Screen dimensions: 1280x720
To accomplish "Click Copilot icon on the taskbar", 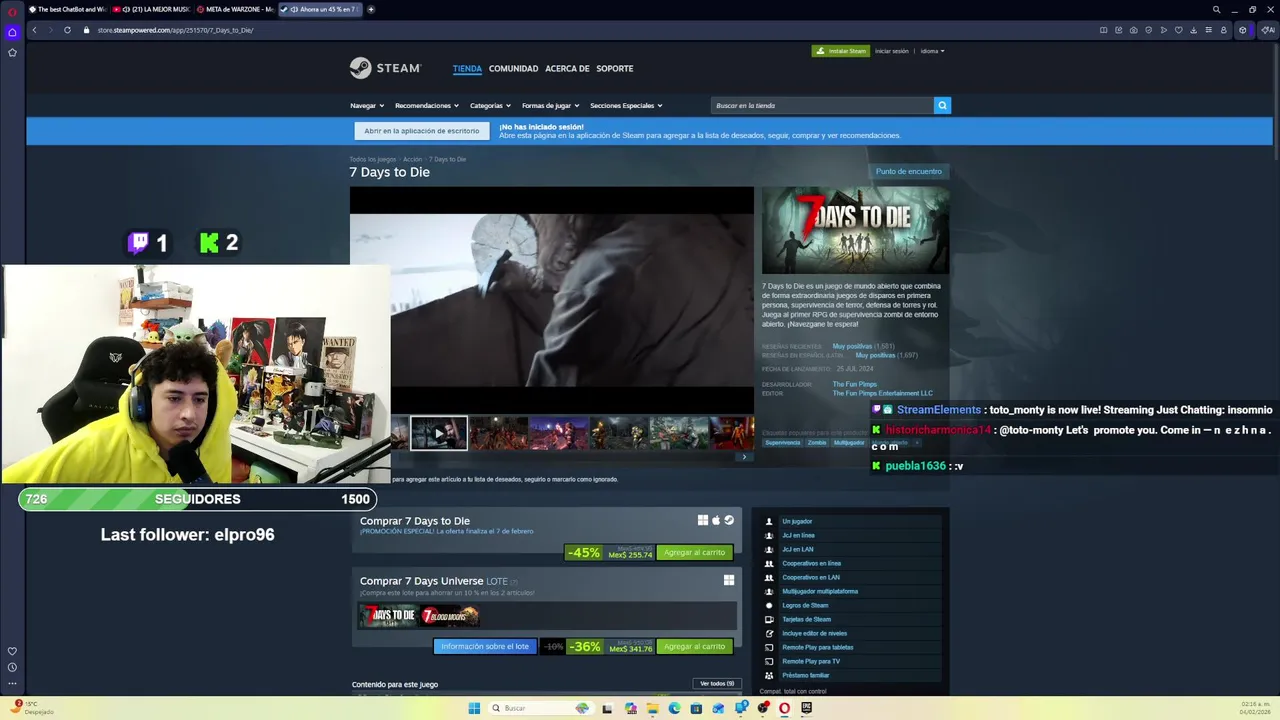I will tap(630, 708).
